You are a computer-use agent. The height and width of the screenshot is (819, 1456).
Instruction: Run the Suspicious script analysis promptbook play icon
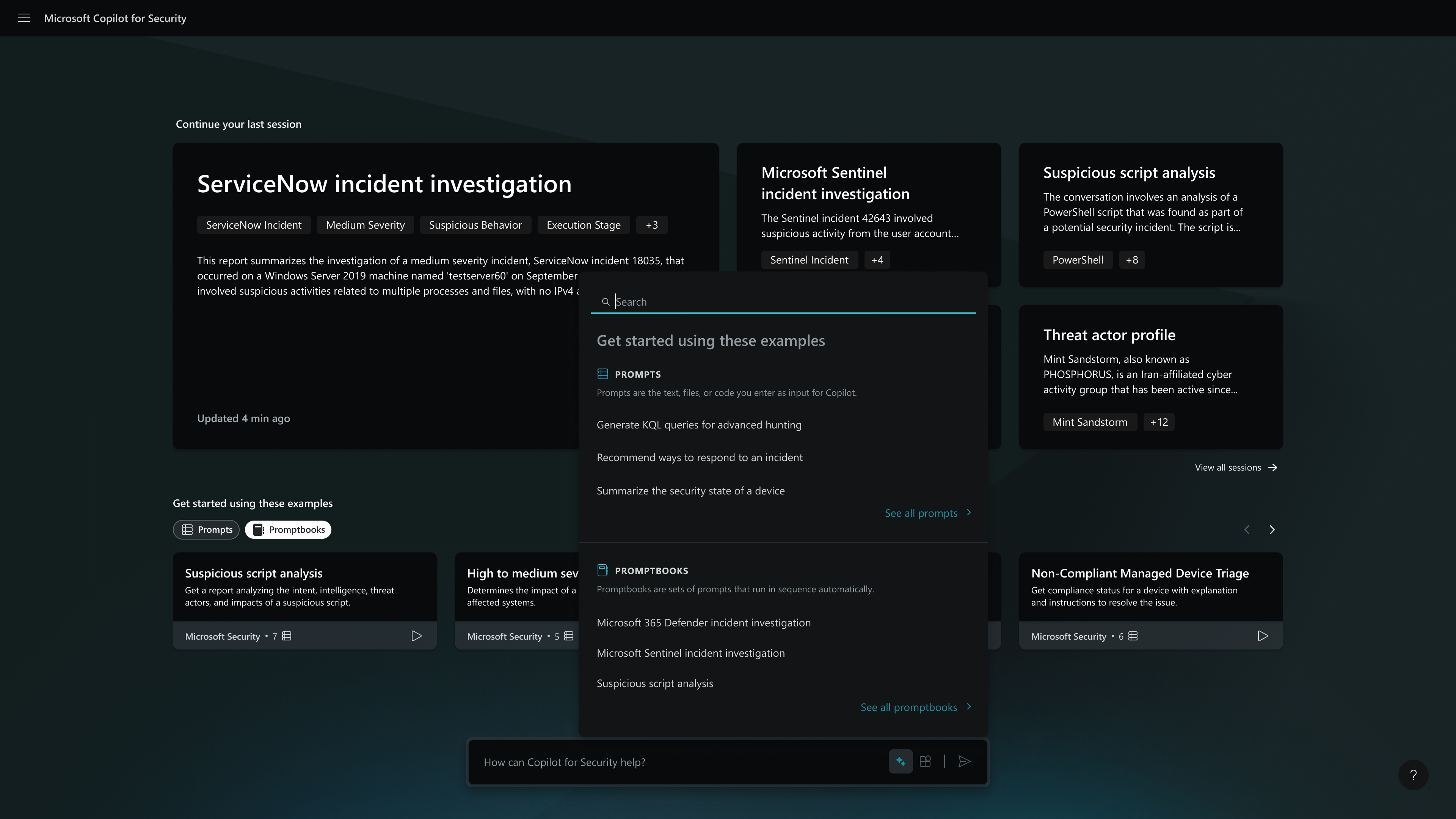(417, 636)
